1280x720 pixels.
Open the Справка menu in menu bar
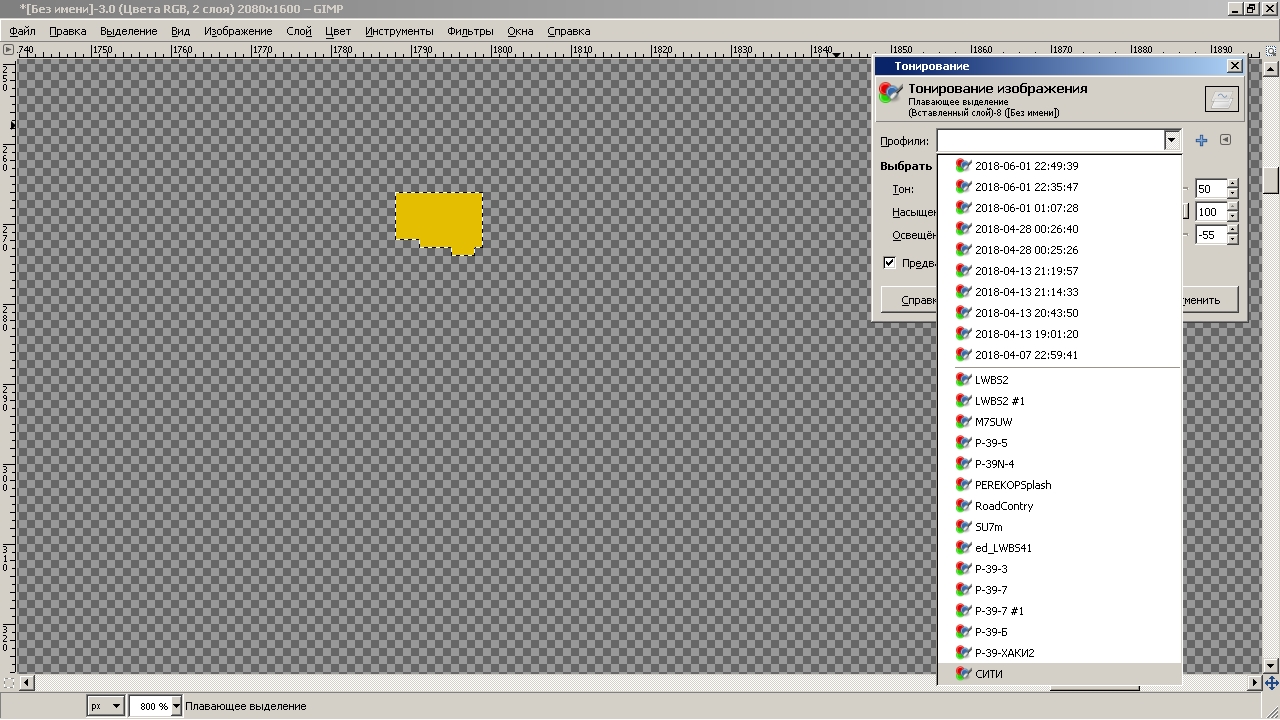(x=569, y=31)
